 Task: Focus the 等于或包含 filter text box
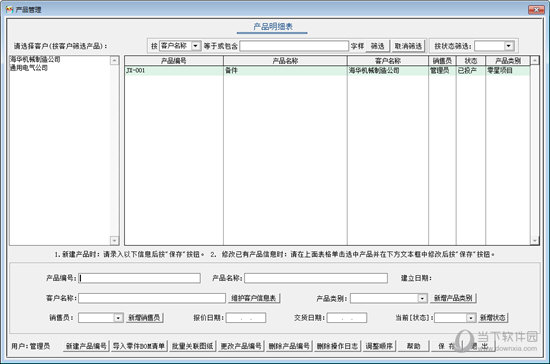294,46
